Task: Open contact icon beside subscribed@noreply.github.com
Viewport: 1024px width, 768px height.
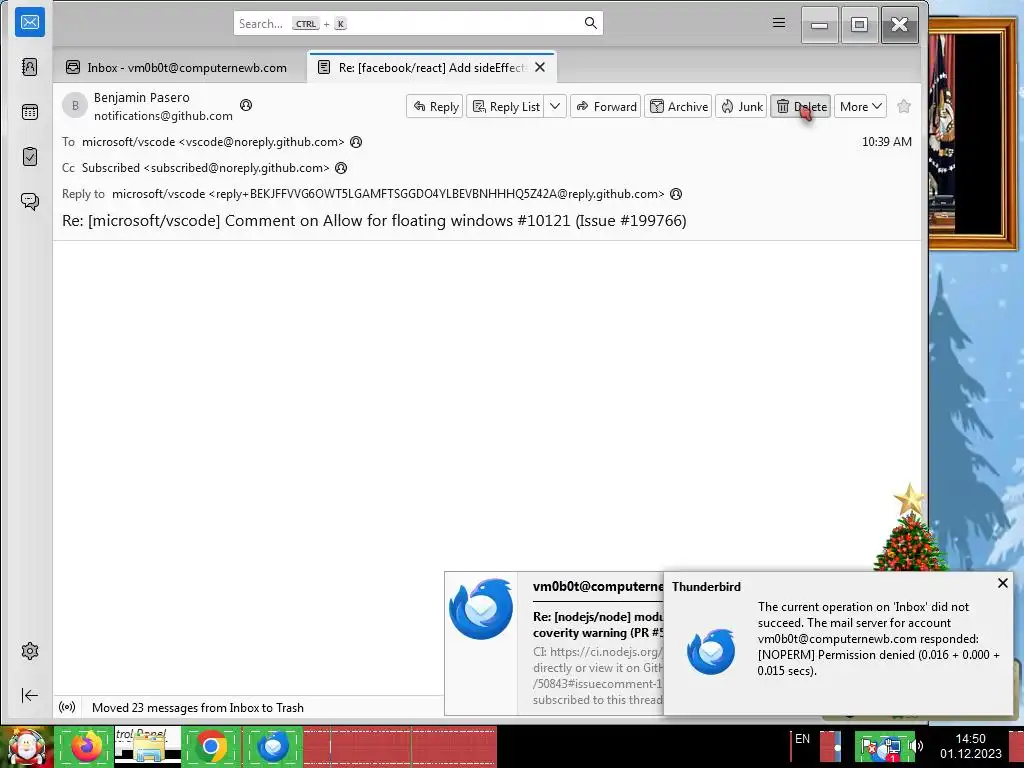Action: click(x=341, y=168)
